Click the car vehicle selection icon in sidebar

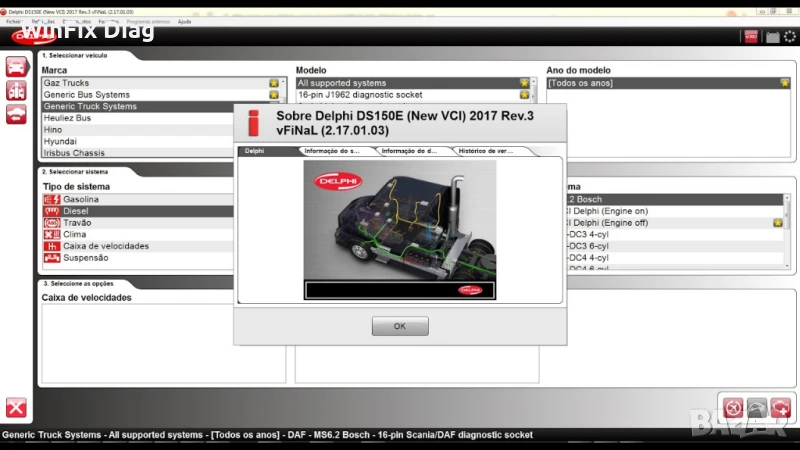click(17, 67)
